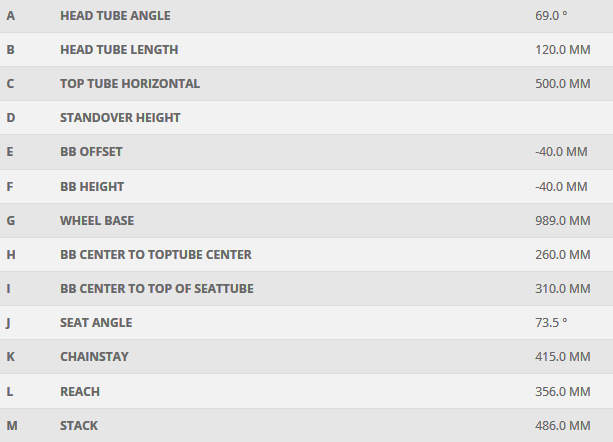Screen dimensions: 613x442
Task: Click the HEAD TUBE LENGTH row label
Action: (x=119, y=50)
